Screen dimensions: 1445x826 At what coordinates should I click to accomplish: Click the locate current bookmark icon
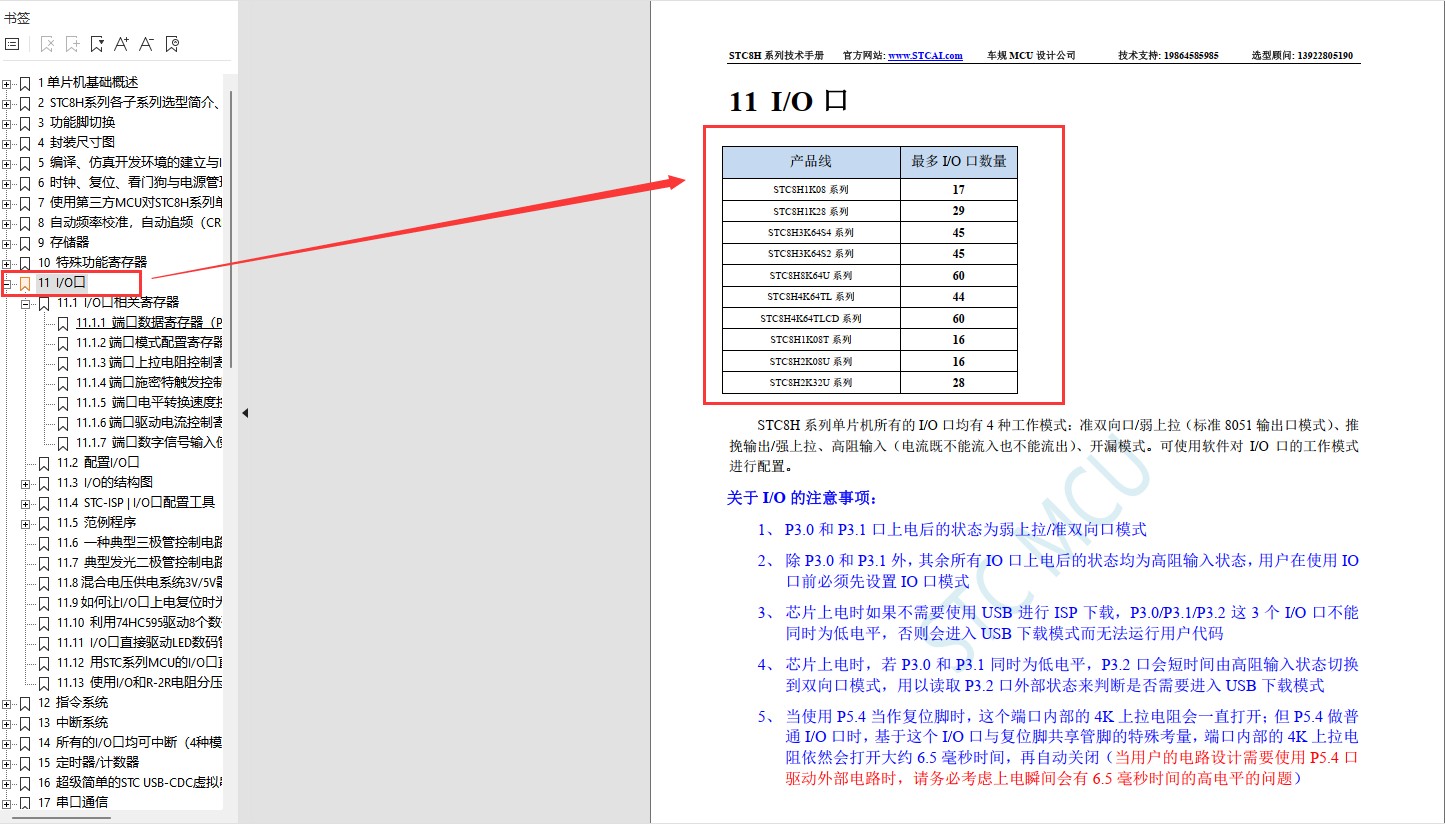172,44
